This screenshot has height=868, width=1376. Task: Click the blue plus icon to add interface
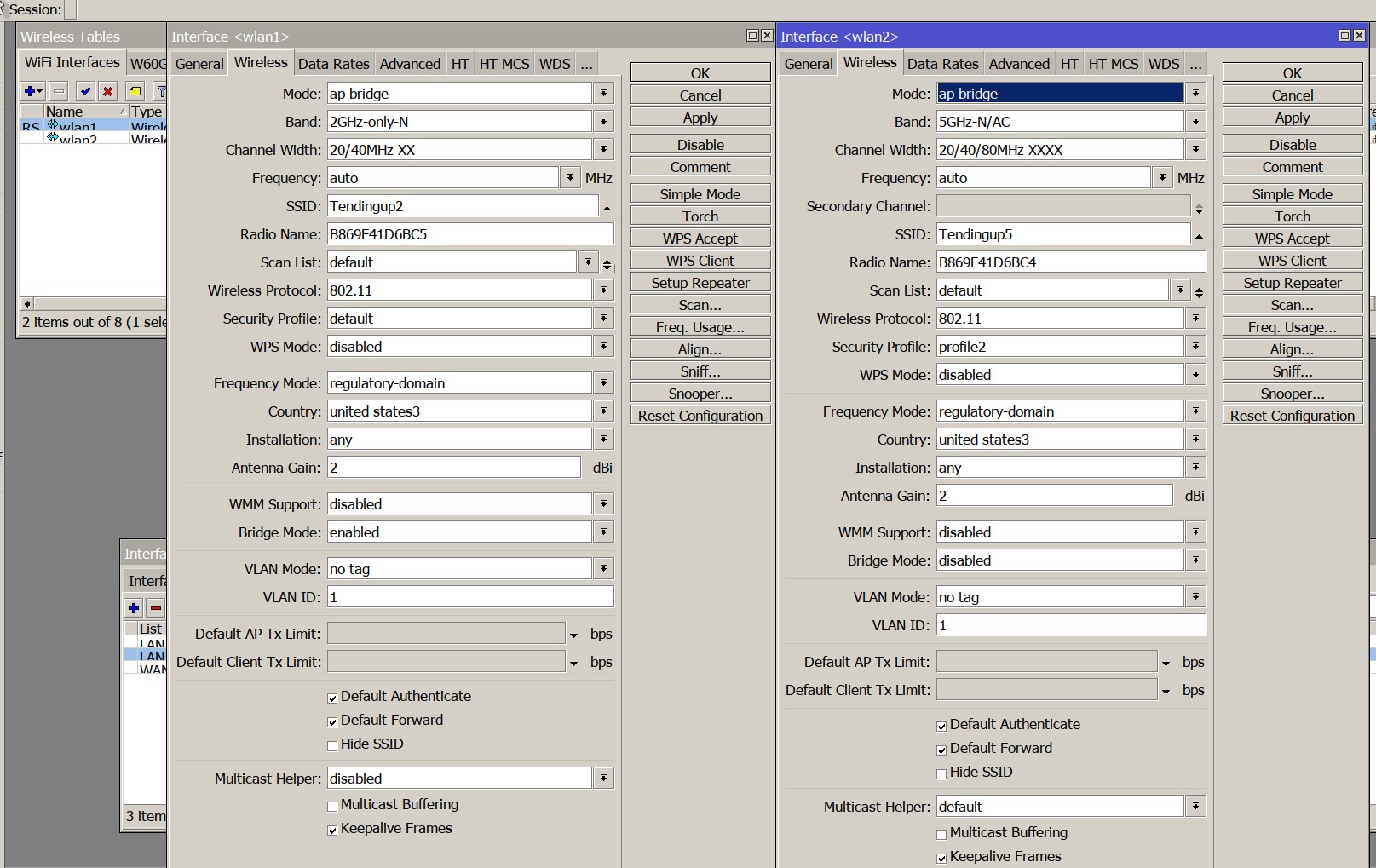tap(31, 91)
